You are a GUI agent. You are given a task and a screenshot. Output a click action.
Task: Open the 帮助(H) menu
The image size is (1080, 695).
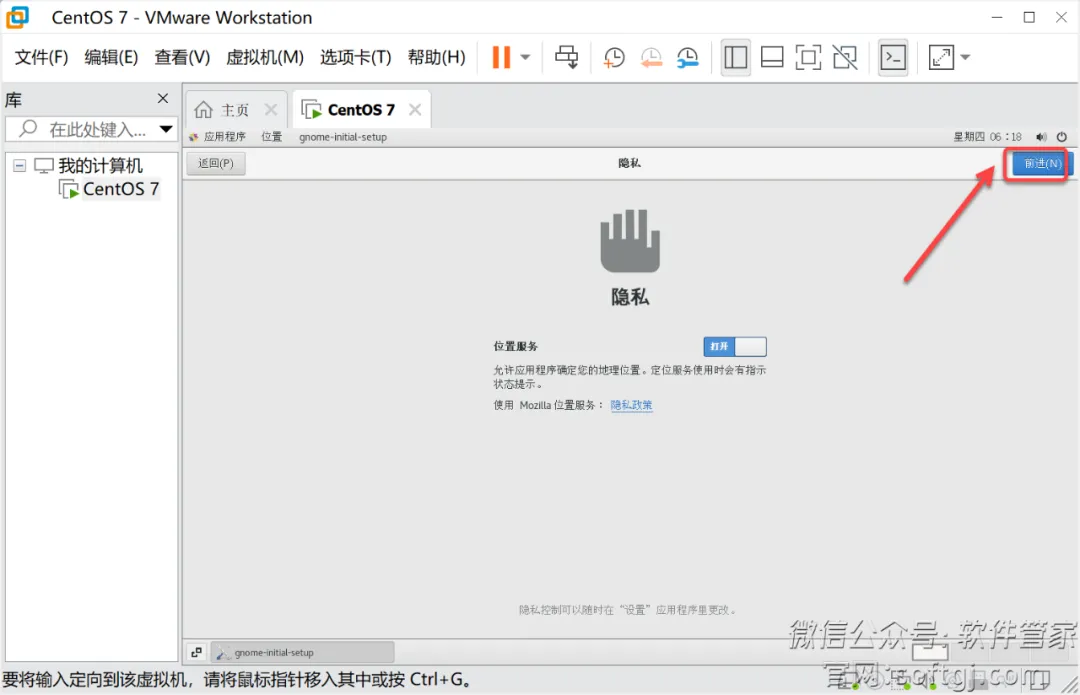click(x=436, y=57)
